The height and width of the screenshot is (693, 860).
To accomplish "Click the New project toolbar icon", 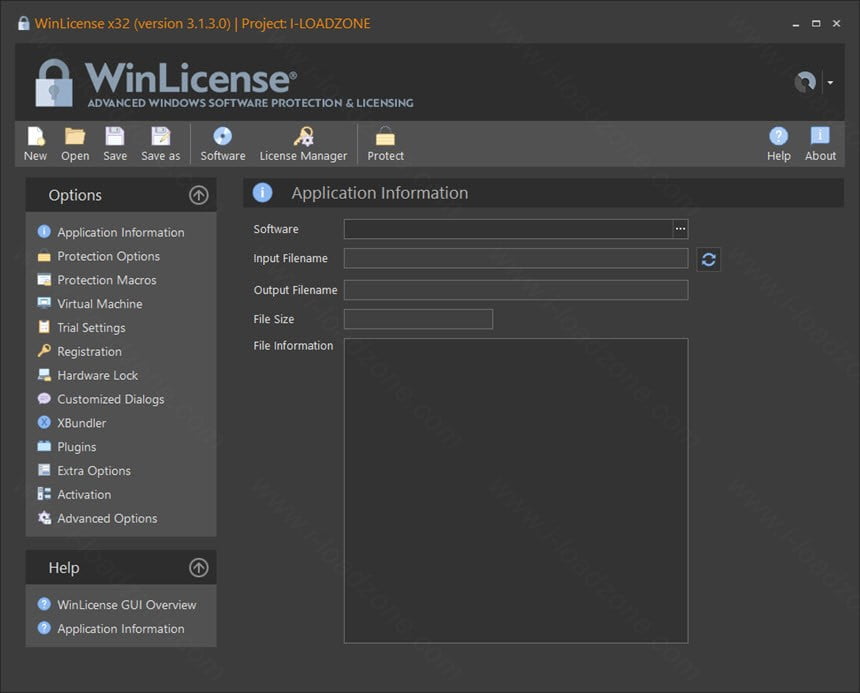I will 35,136.
